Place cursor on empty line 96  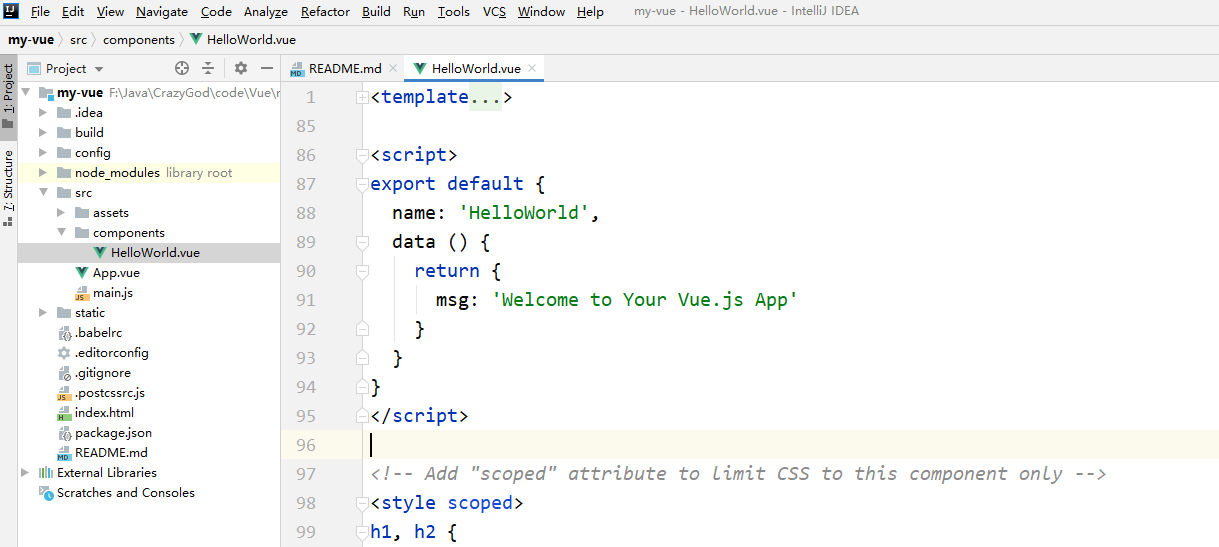pyautogui.click(x=700, y=445)
